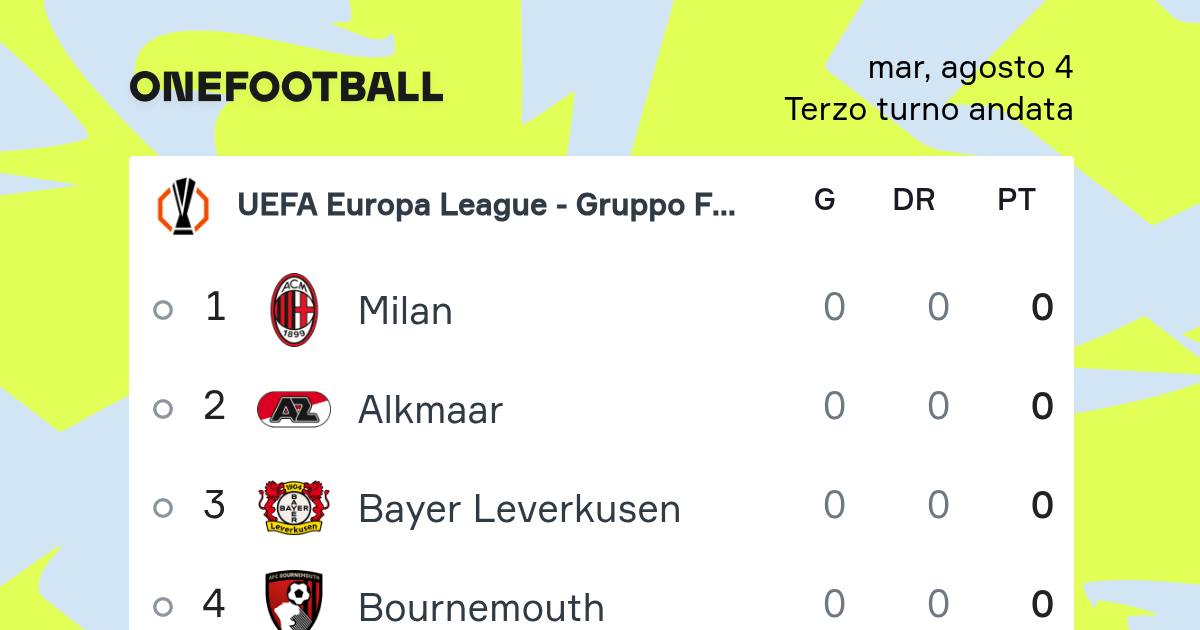Open the Alkmaar team name
Viewport: 1200px width, 630px height.
coord(430,410)
